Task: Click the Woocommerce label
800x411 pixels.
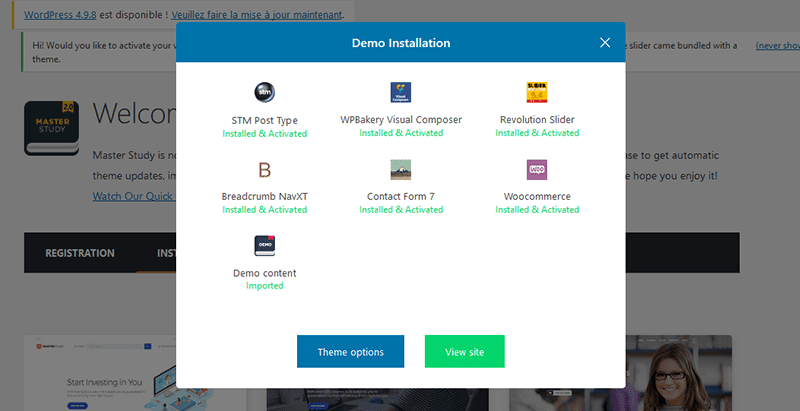Action: 537,196
